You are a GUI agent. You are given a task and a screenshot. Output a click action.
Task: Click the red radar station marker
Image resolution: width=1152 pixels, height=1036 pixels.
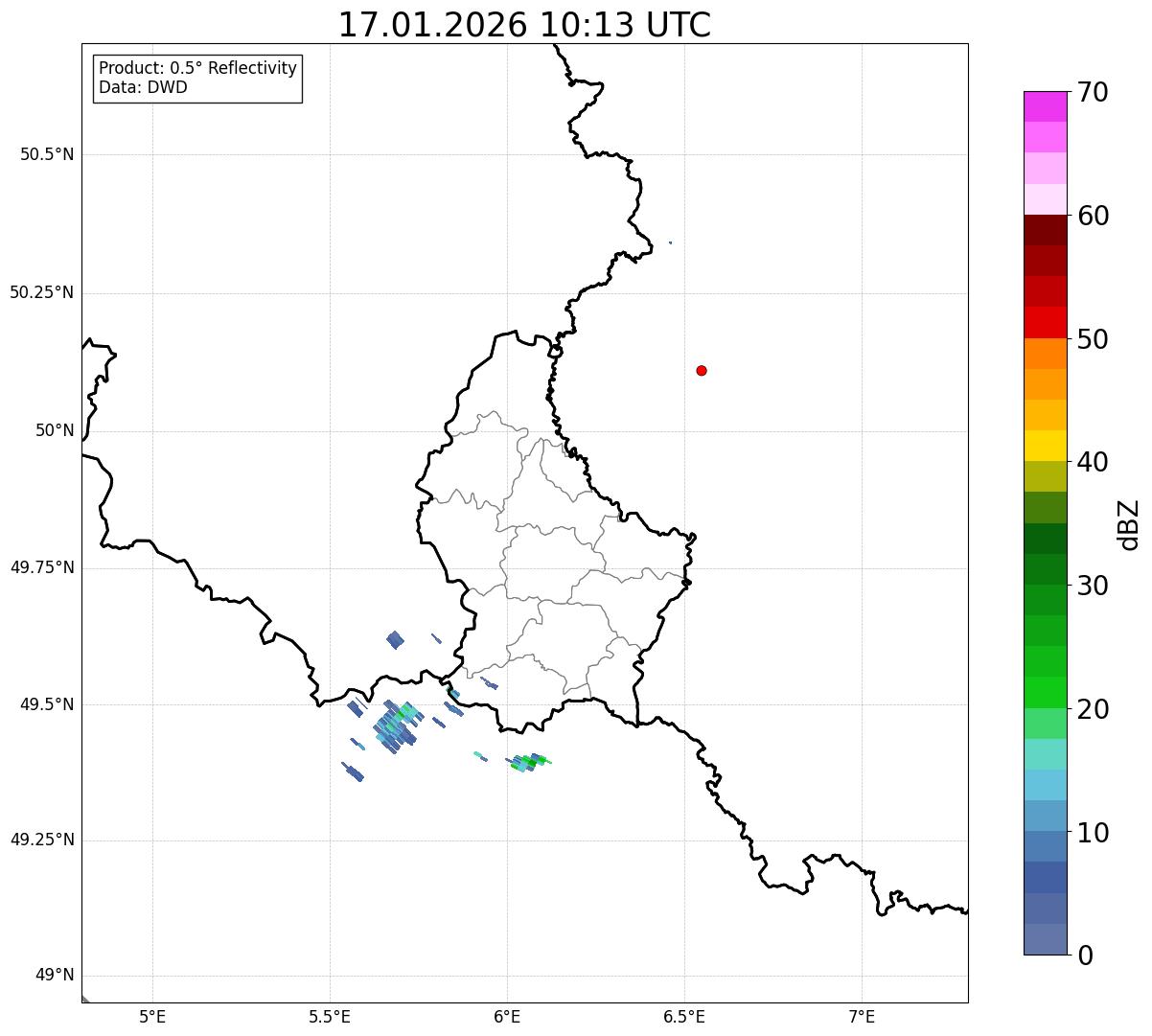click(702, 370)
